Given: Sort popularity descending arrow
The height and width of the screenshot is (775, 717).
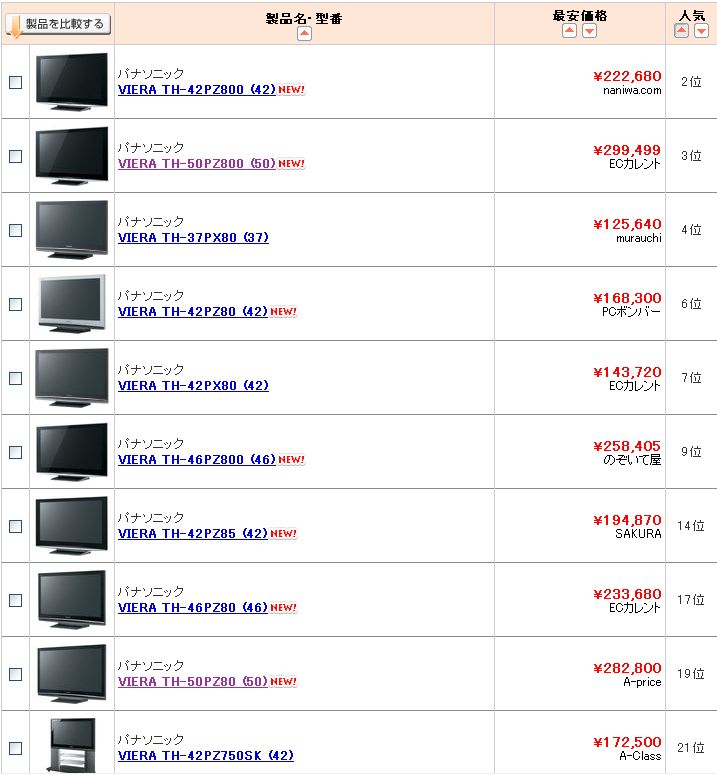Looking at the screenshot, I should point(701,31).
